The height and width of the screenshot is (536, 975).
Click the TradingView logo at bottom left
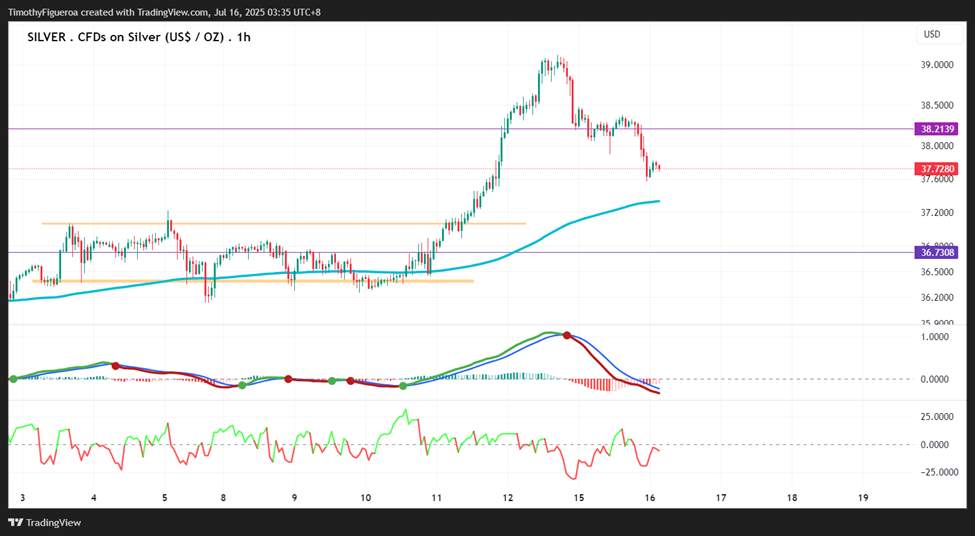44,522
